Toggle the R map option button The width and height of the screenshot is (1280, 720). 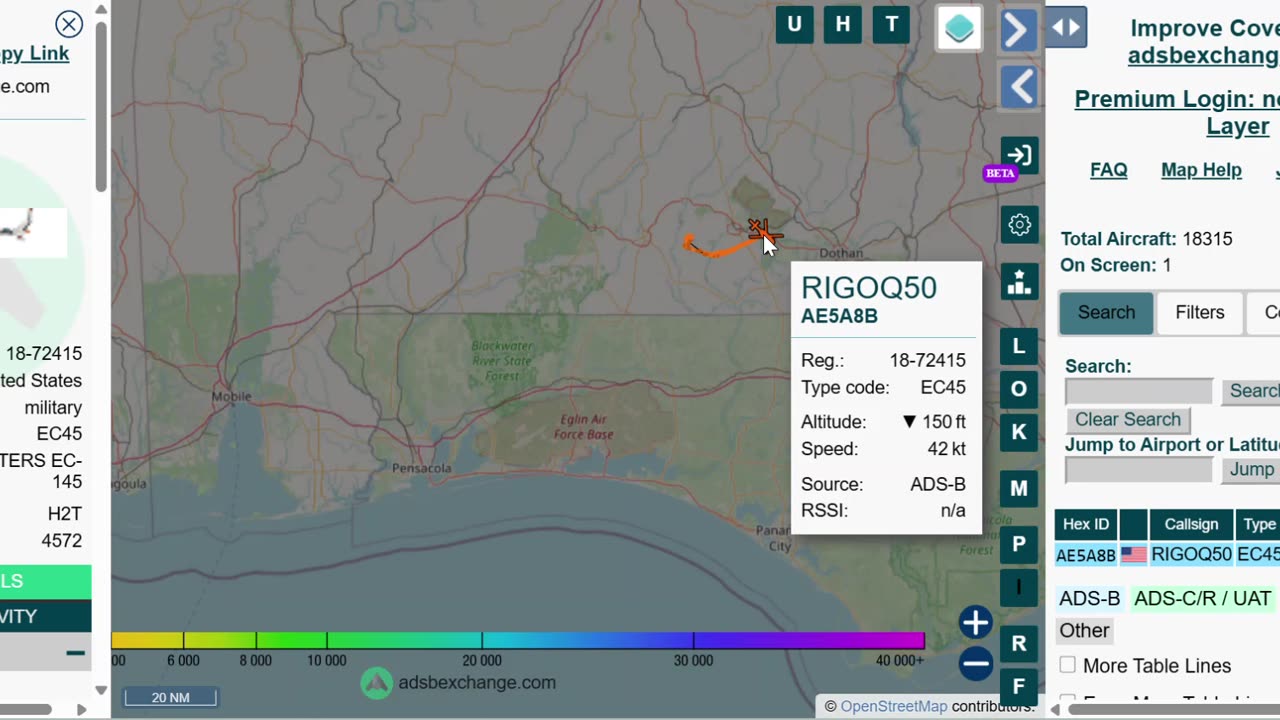click(1019, 643)
